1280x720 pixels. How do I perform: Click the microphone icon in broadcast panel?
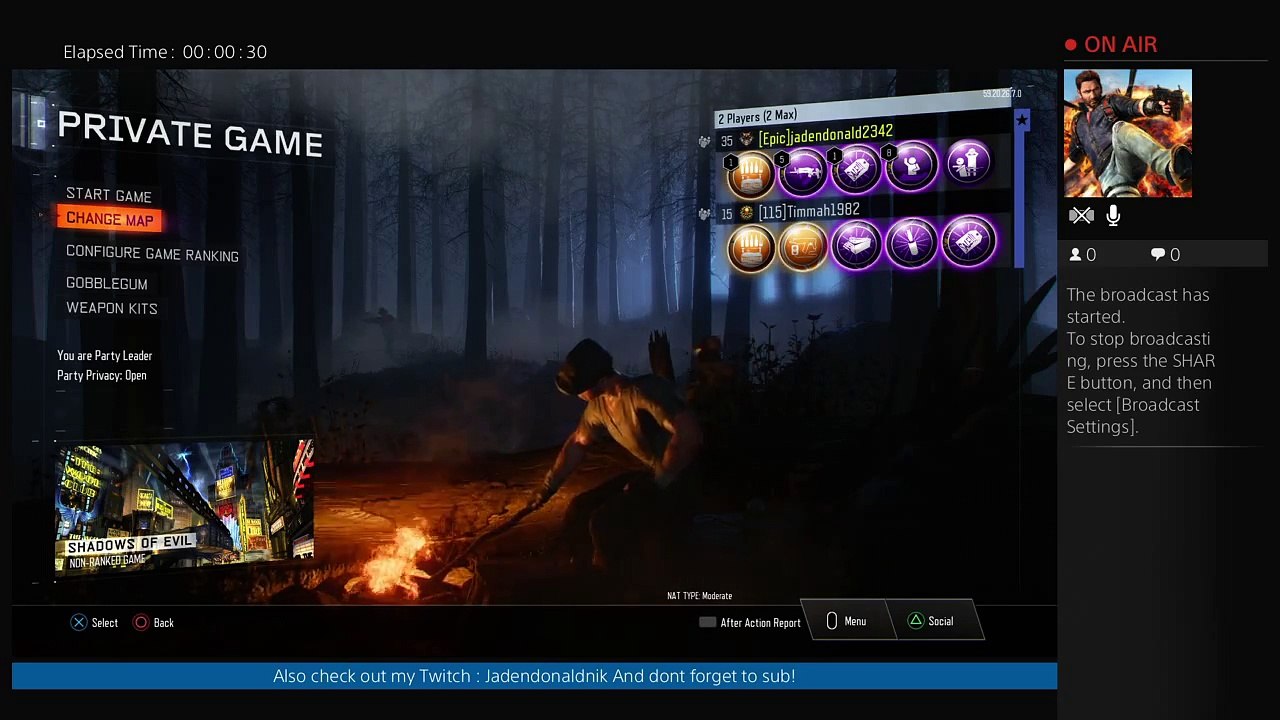tap(1113, 215)
